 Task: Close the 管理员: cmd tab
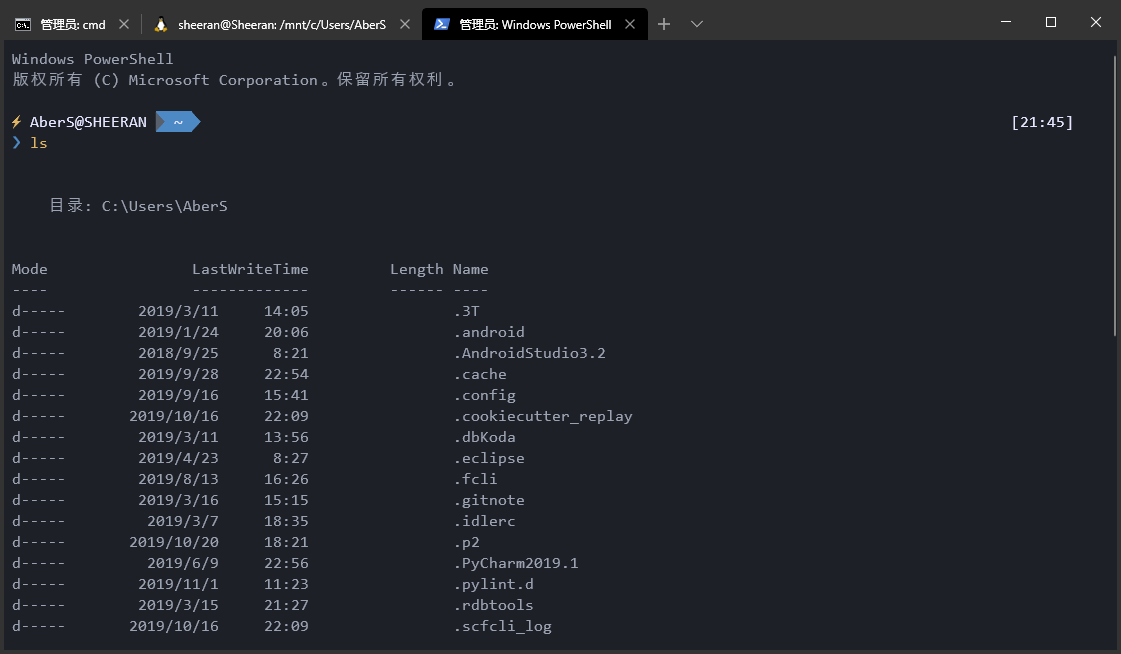tap(123, 24)
